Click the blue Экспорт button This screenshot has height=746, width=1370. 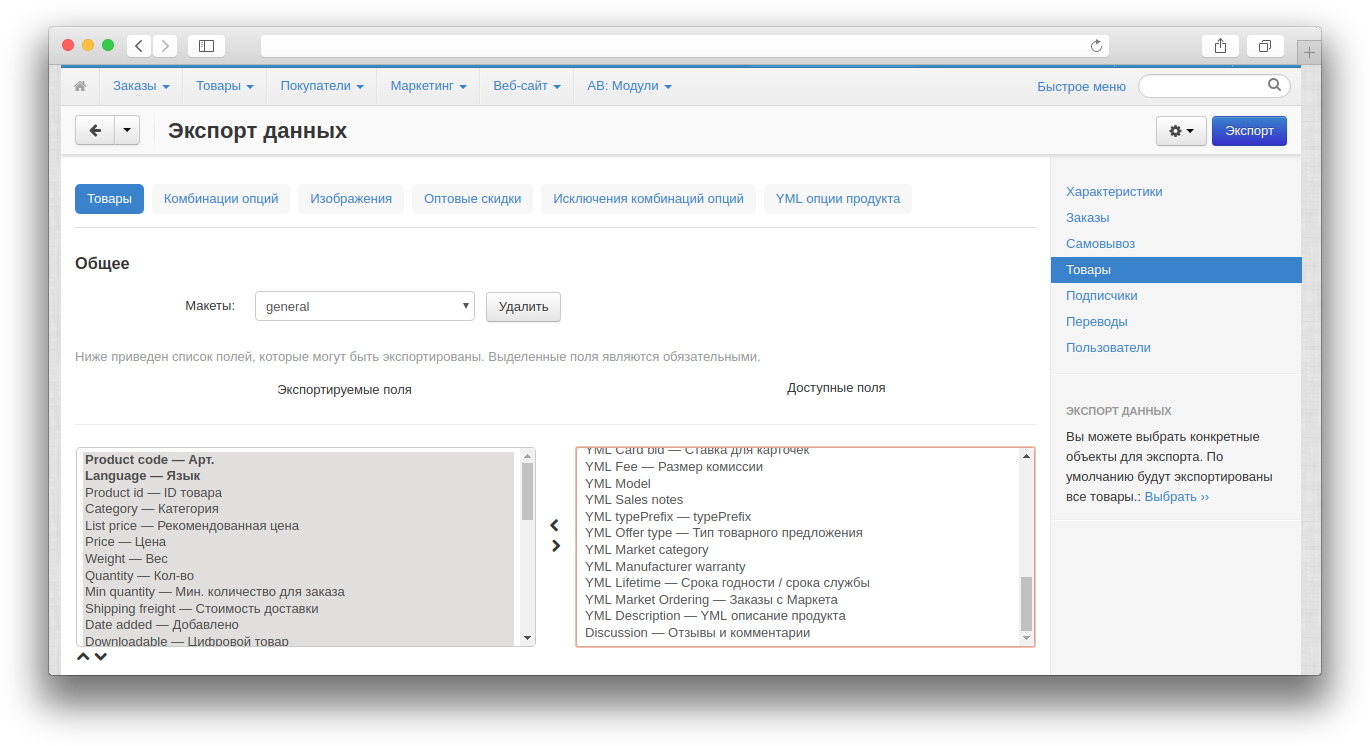tap(1248, 130)
